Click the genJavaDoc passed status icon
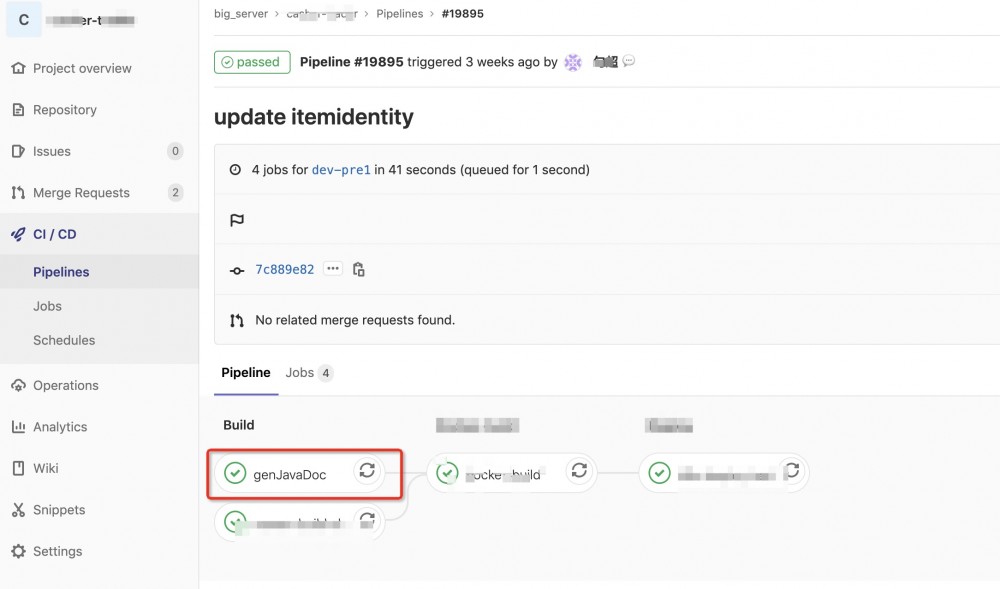Screen dimensions: 1000x589 click(x=235, y=473)
